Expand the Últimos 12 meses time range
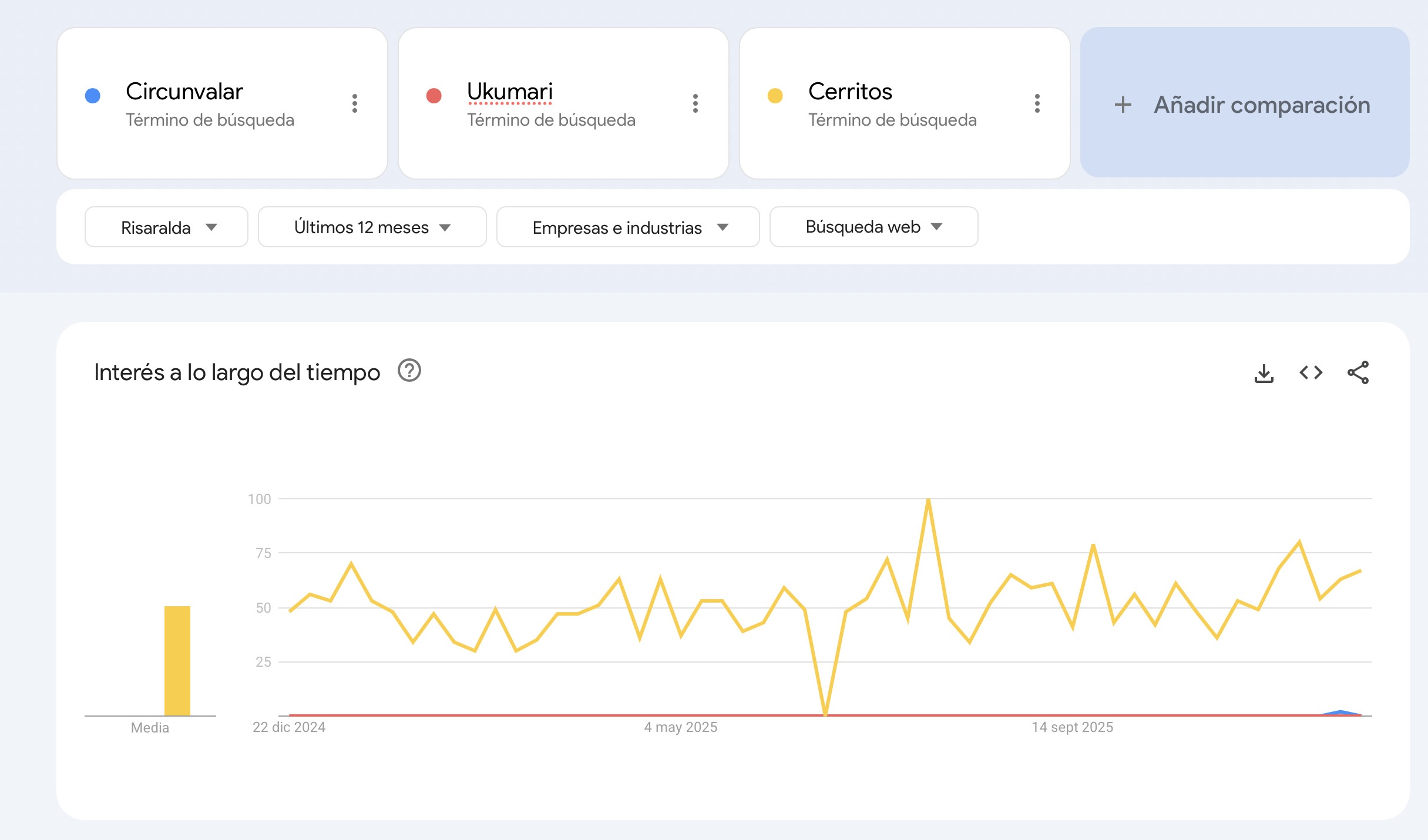The height and width of the screenshot is (840, 1428). click(x=372, y=227)
